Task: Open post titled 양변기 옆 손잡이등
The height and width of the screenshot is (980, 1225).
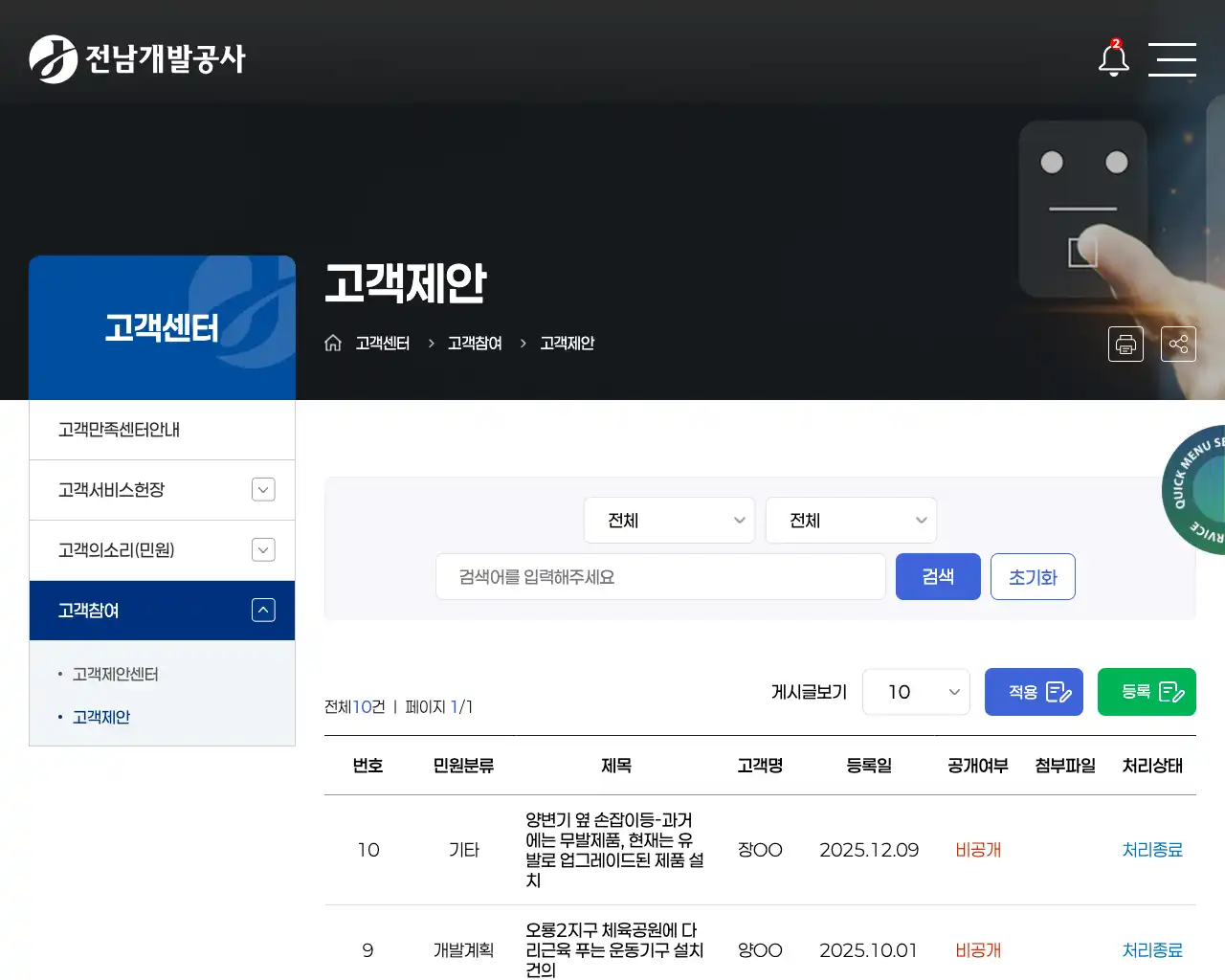Action: [x=615, y=850]
